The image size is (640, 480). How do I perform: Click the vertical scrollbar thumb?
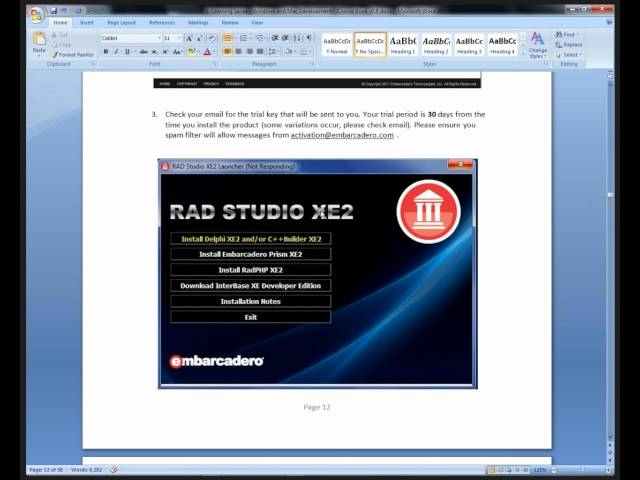(x=610, y=196)
